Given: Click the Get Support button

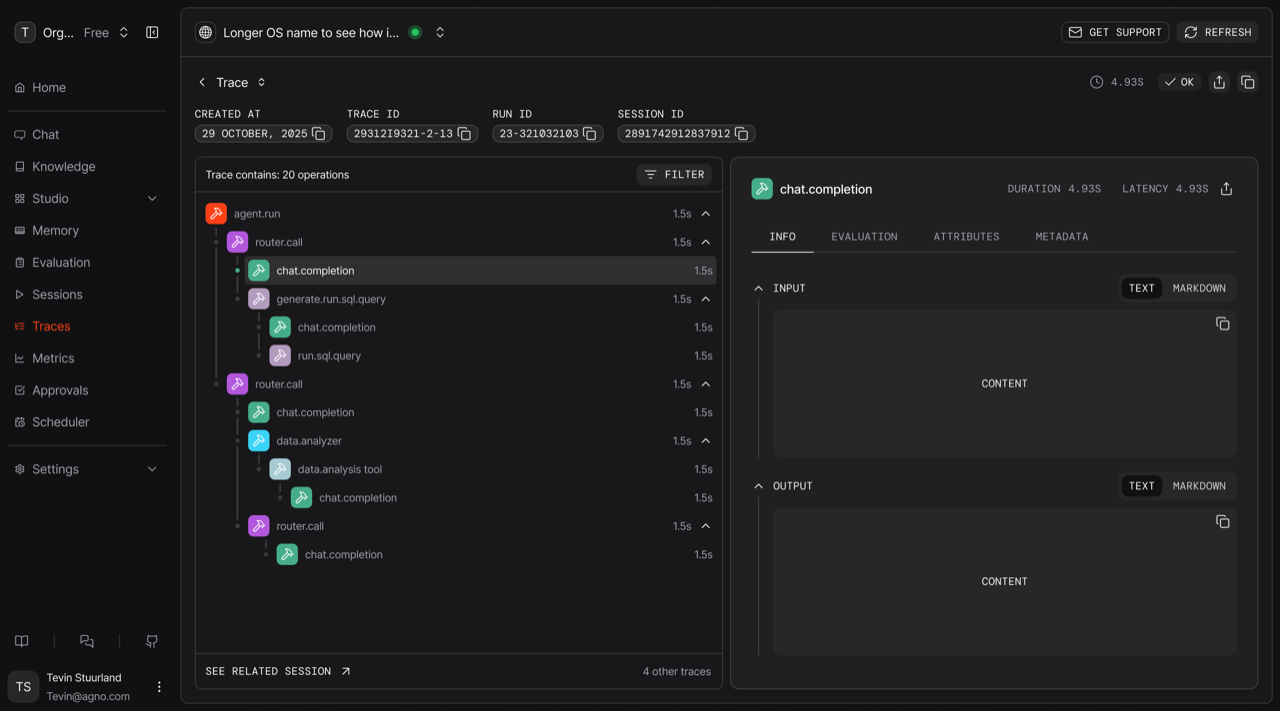Looking at the screenshot, I should click(1115, 32).
